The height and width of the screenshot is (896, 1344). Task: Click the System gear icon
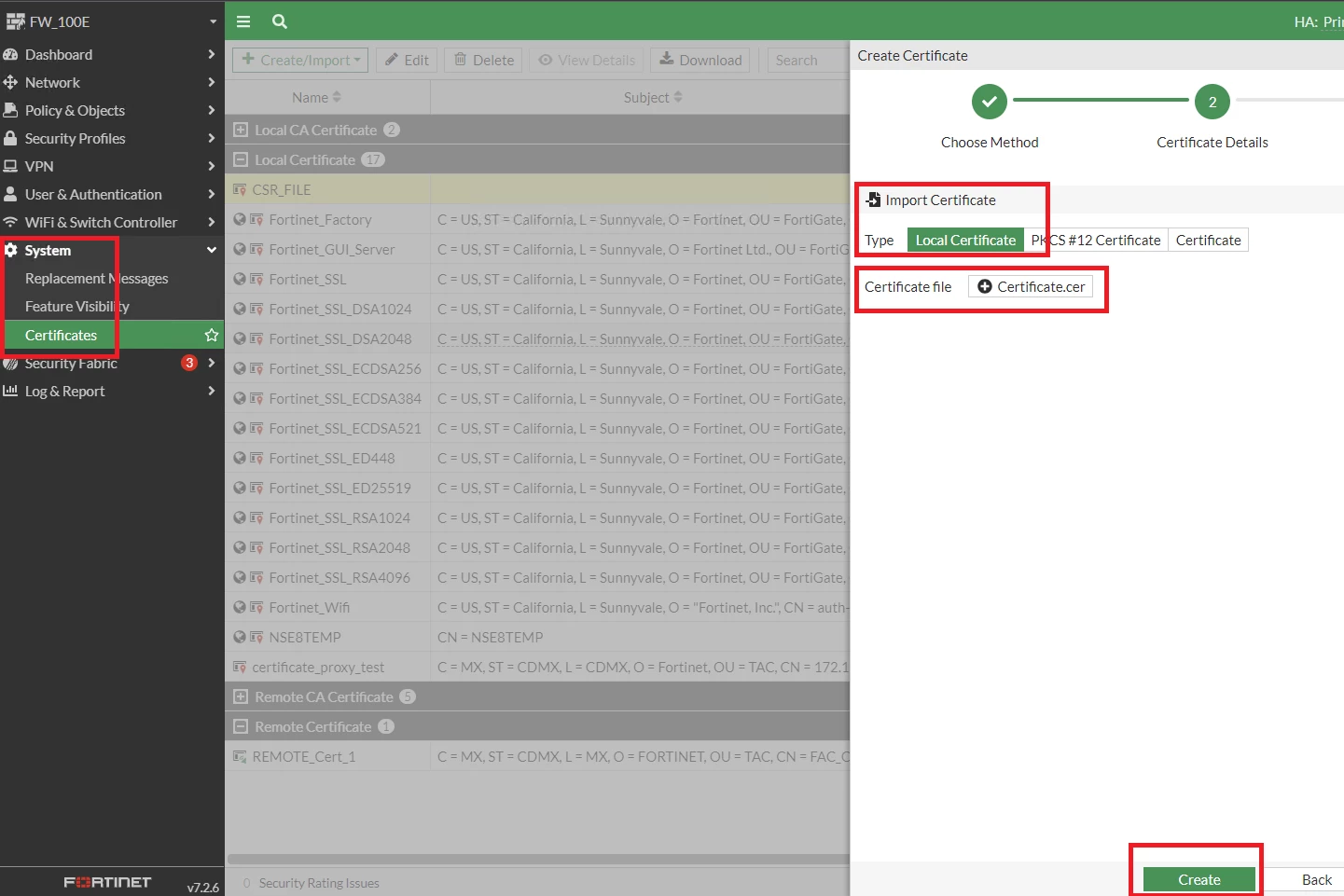tap(11, 250)
